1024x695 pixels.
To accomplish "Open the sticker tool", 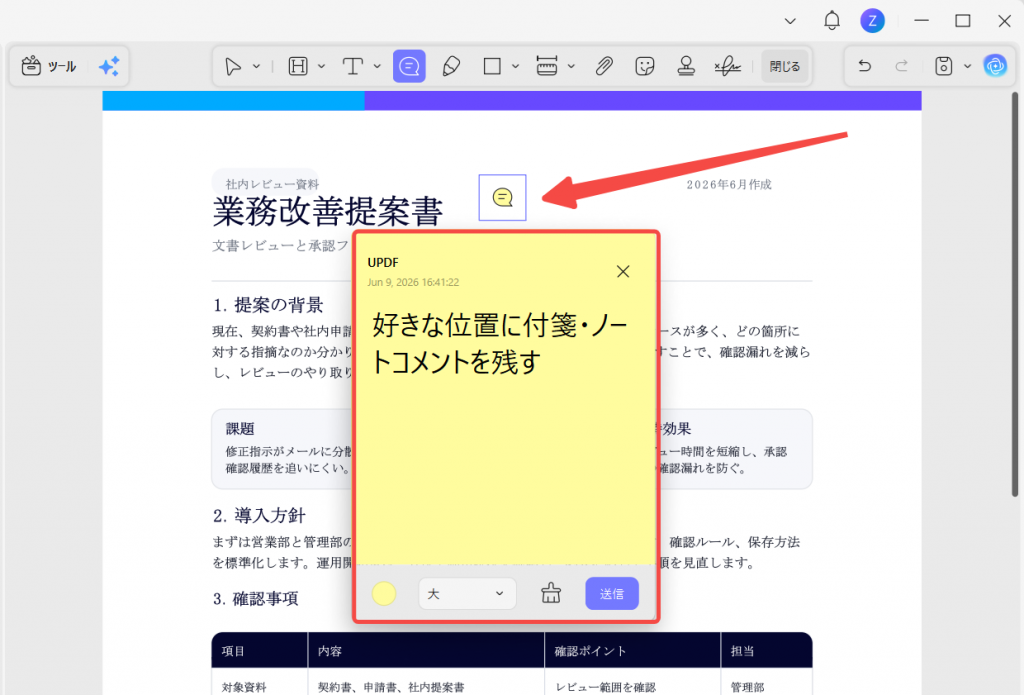I will 645,67.
